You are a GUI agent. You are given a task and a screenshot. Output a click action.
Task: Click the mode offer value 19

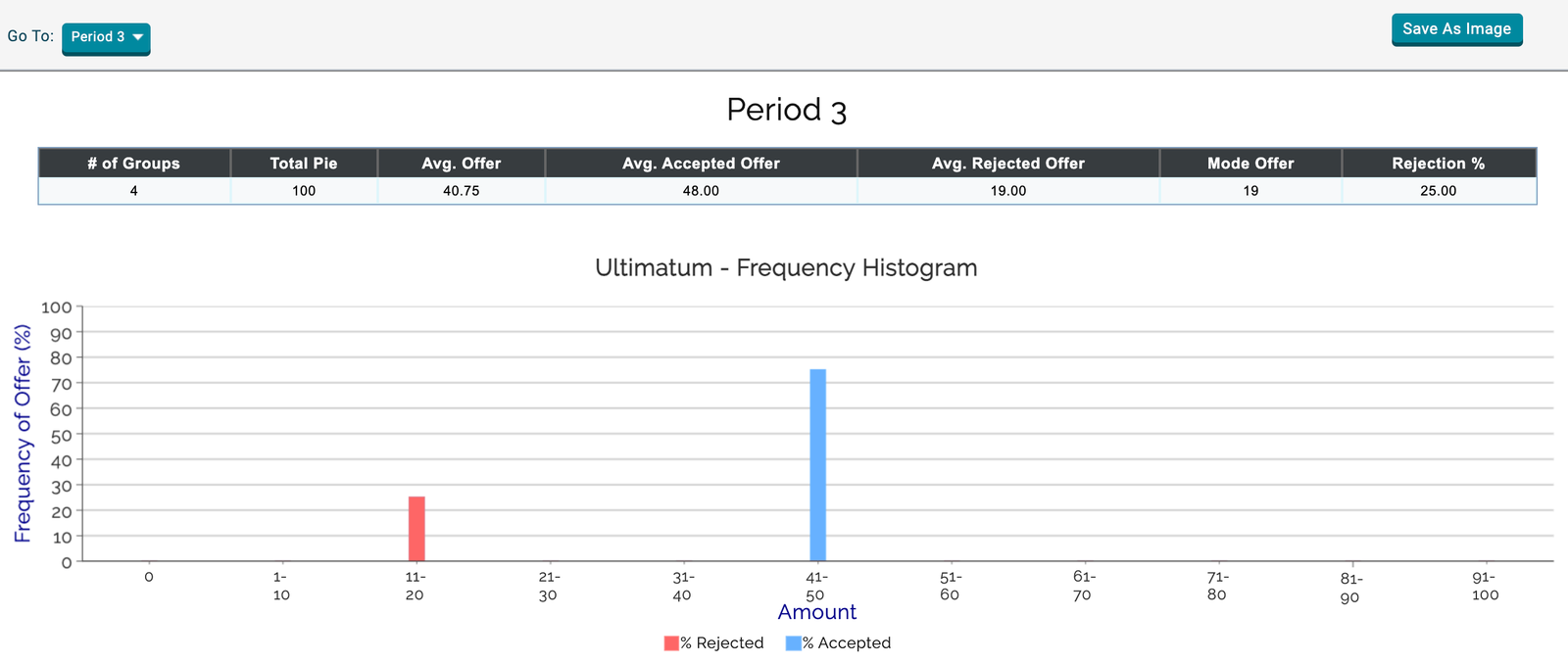(x=1250, y=191)
